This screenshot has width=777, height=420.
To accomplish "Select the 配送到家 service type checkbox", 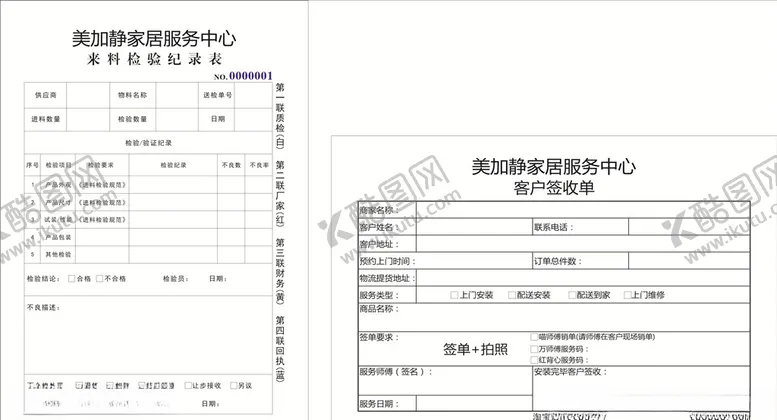I will 572,295.
